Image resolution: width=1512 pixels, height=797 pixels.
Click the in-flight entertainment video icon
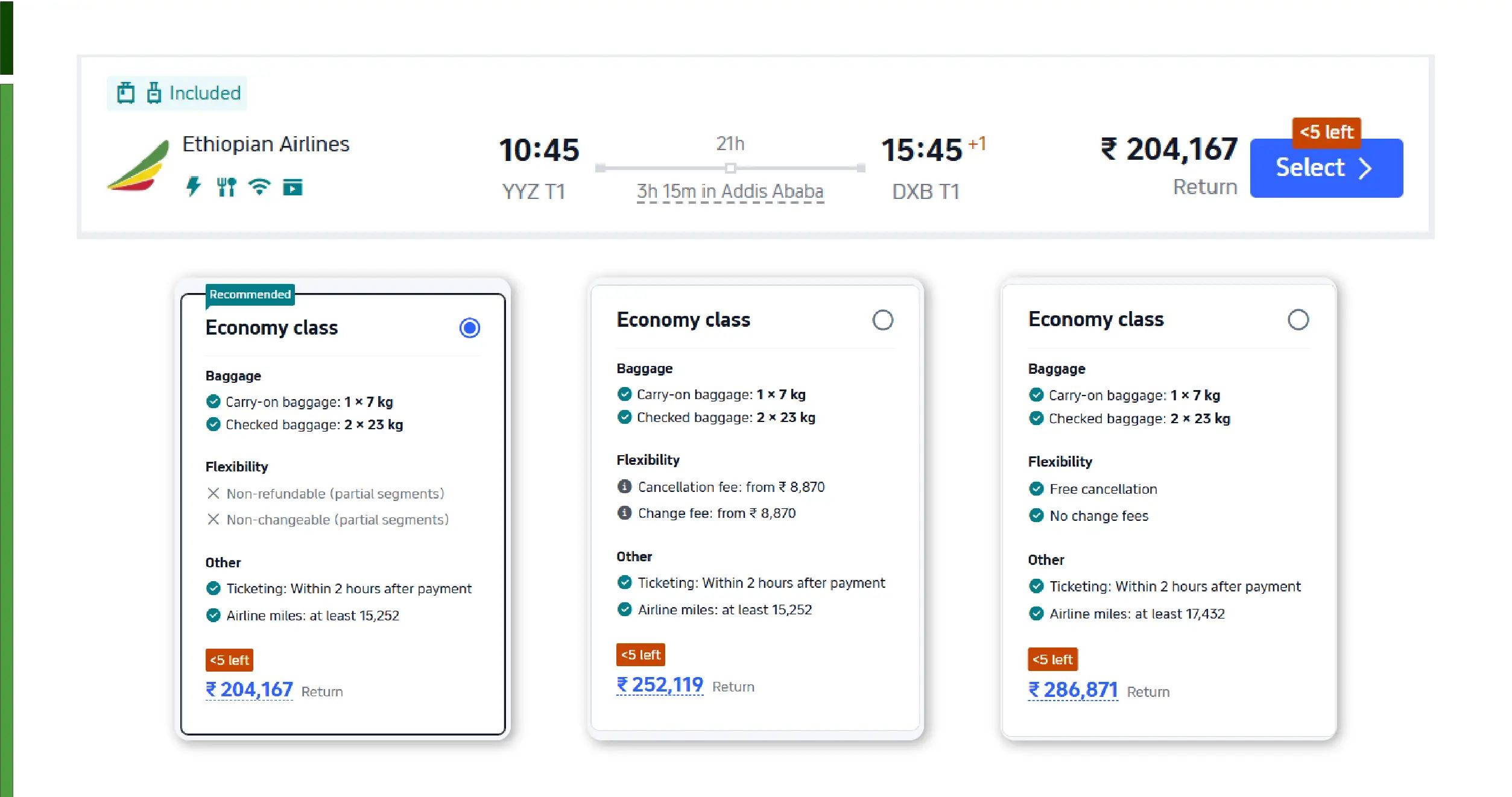coord(293,187)
